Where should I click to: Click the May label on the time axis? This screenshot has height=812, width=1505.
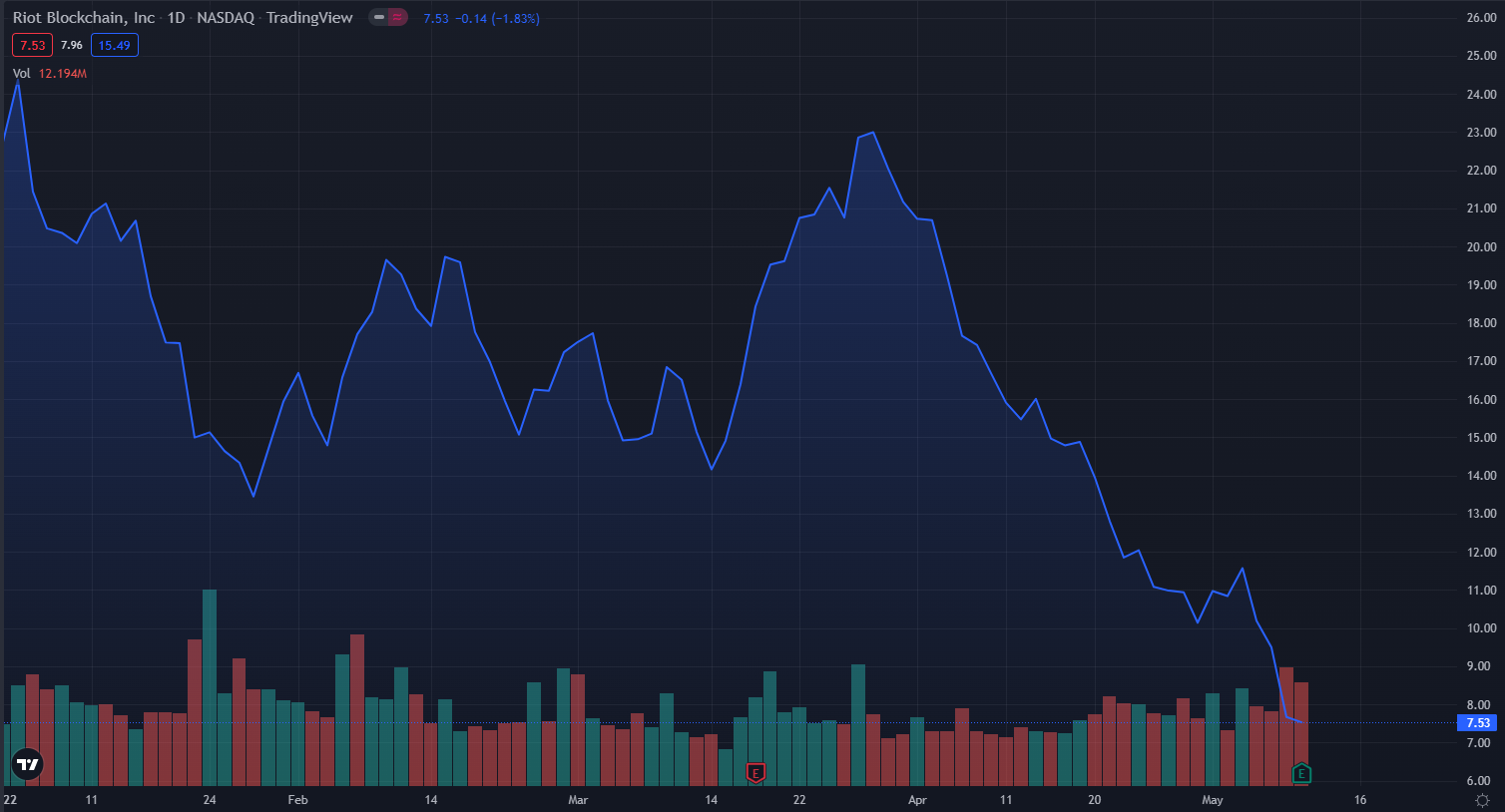pos(1213,800)
